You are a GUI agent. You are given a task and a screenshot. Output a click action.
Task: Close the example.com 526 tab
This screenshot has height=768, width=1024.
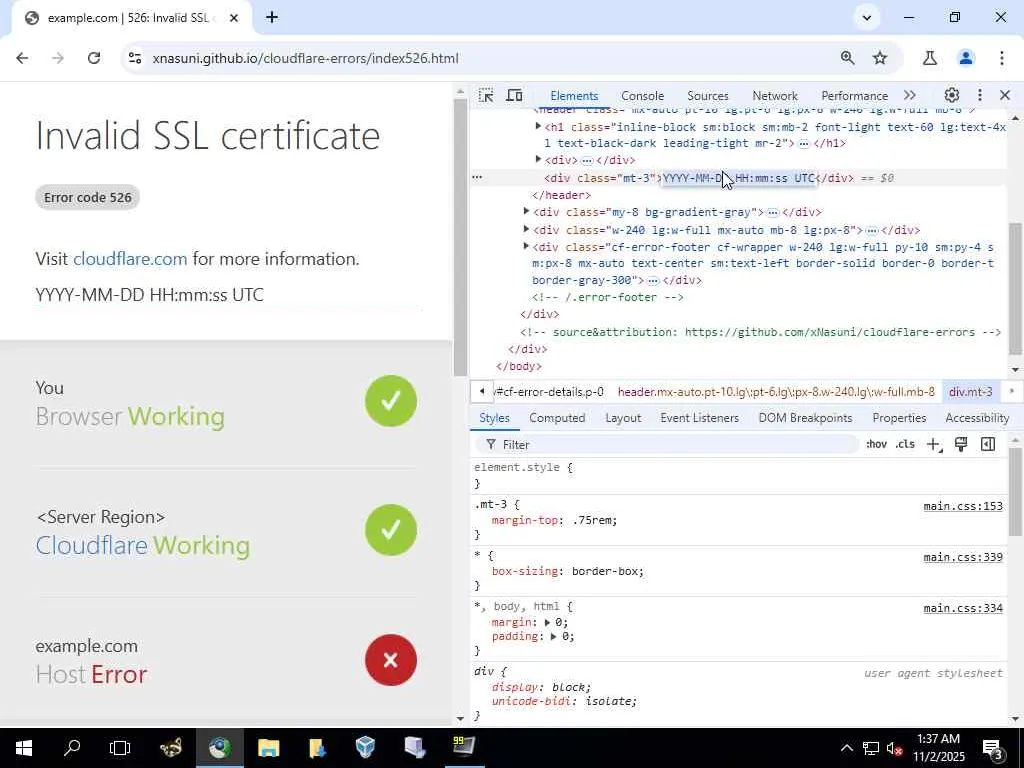click(234, 18)
